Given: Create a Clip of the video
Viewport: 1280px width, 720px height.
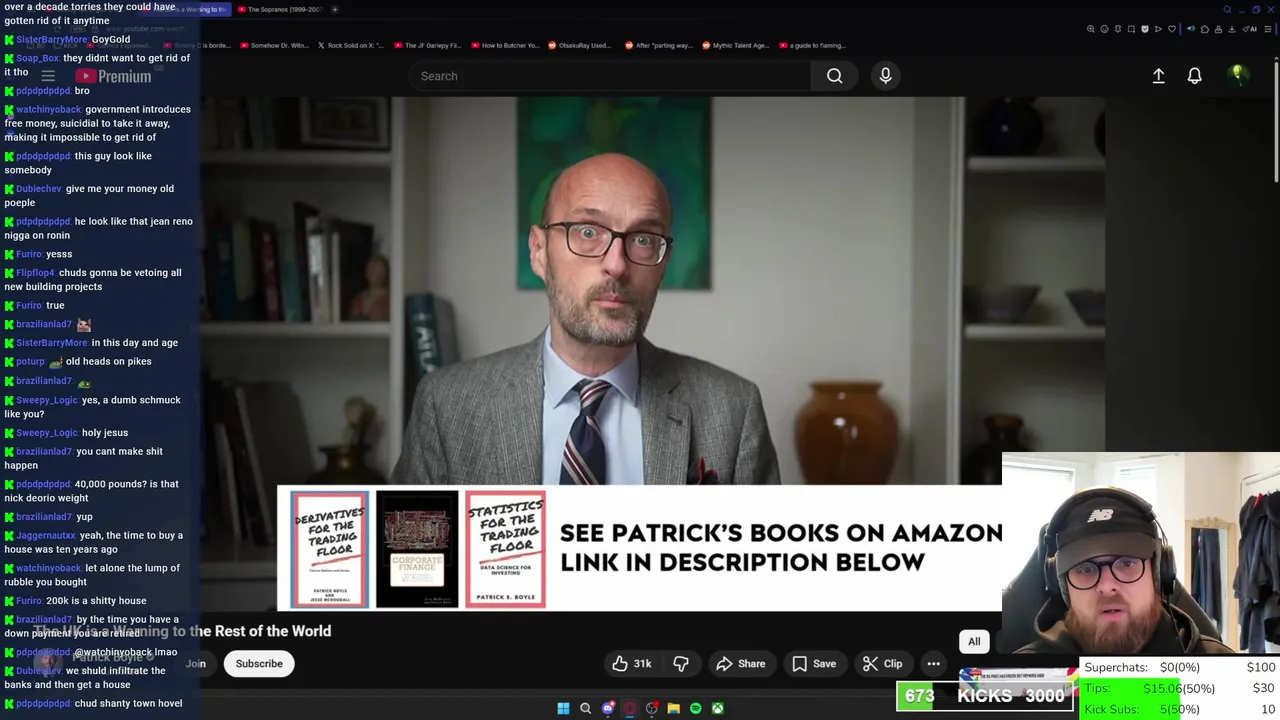Looking at the screenshot, I should [x=883, y=664].
